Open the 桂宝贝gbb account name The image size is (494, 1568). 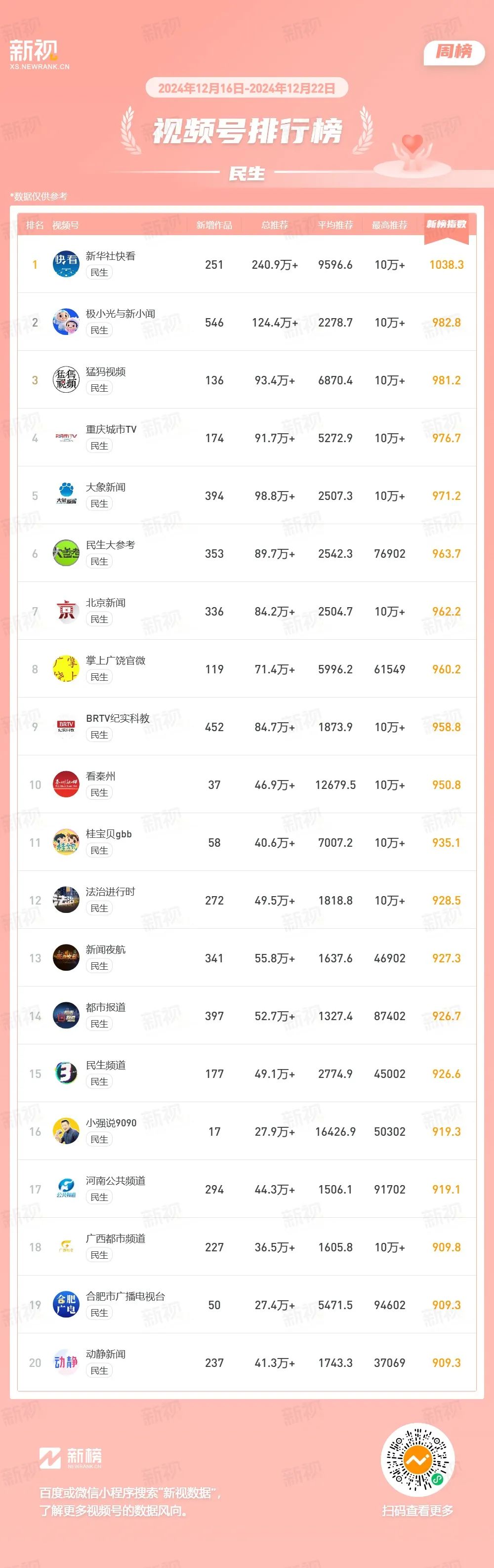tap(109, 834)
